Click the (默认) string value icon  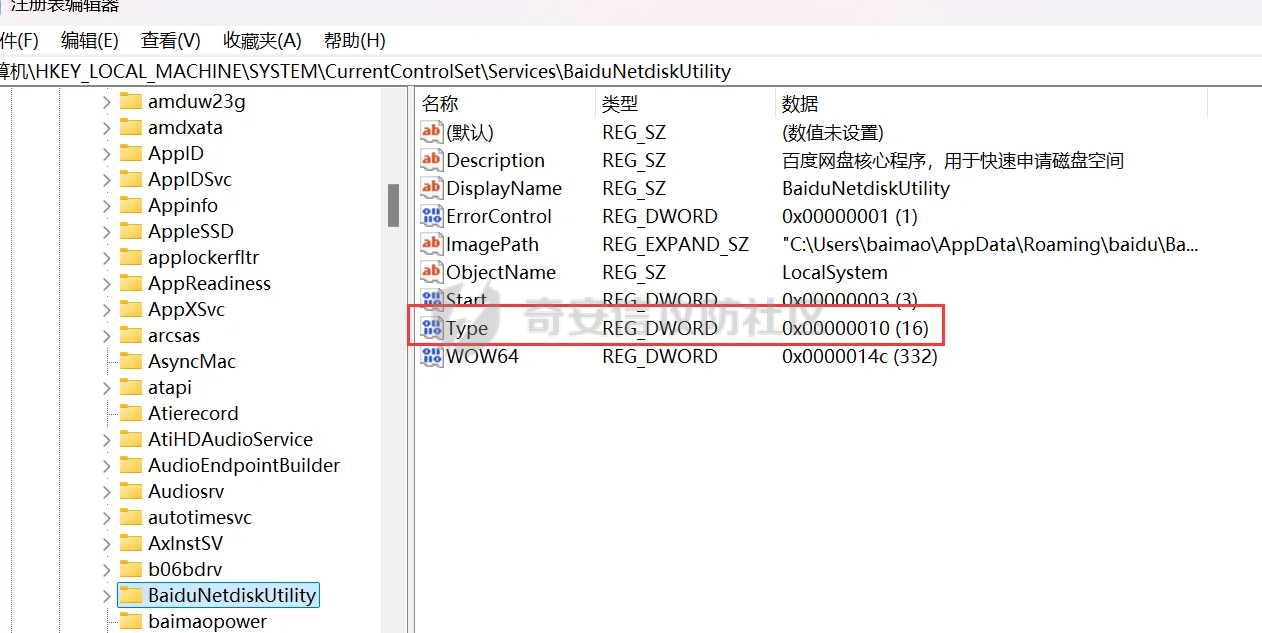431,132
